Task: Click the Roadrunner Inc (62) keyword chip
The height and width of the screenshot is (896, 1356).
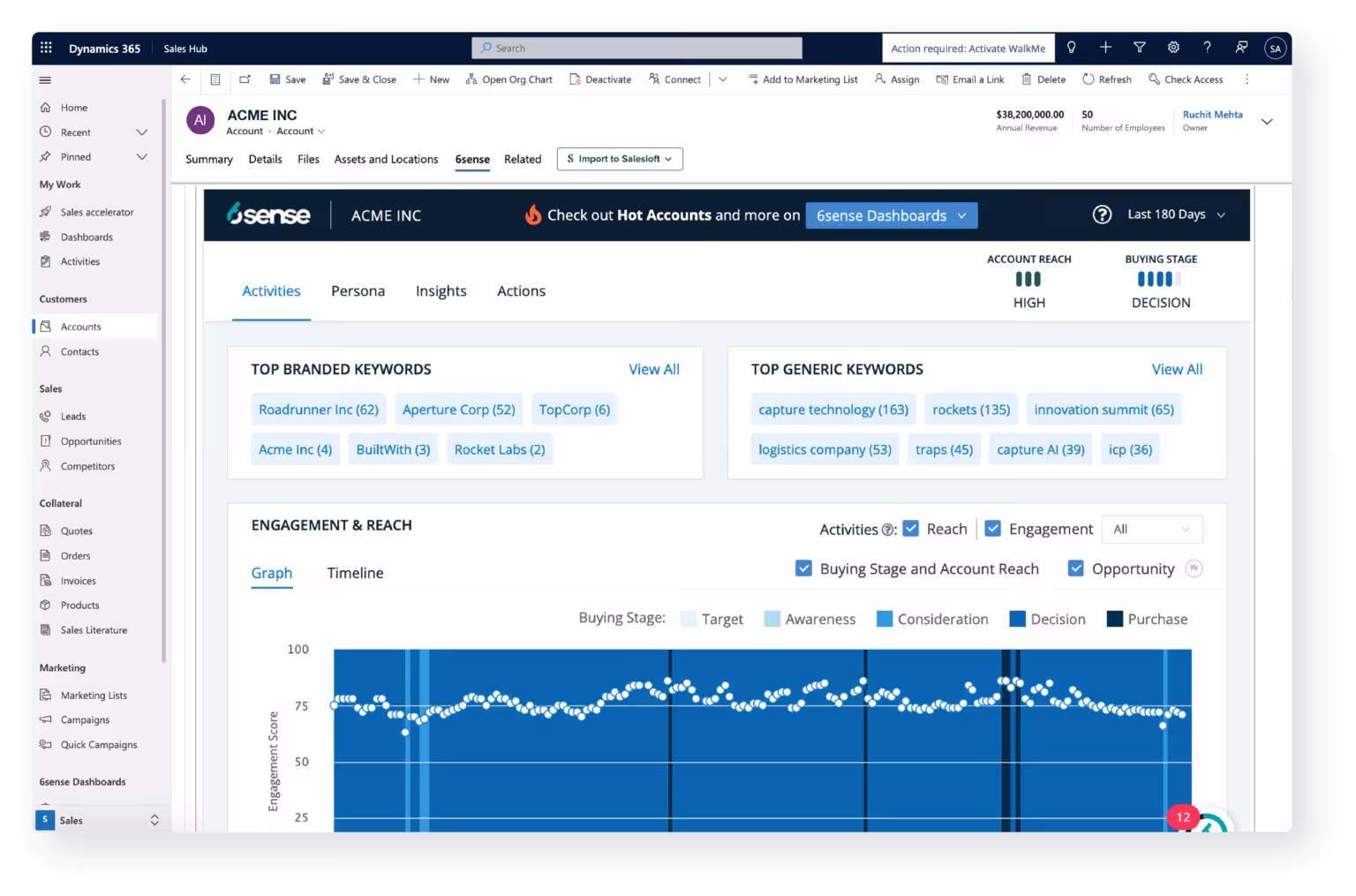Action: click(319, 410)
